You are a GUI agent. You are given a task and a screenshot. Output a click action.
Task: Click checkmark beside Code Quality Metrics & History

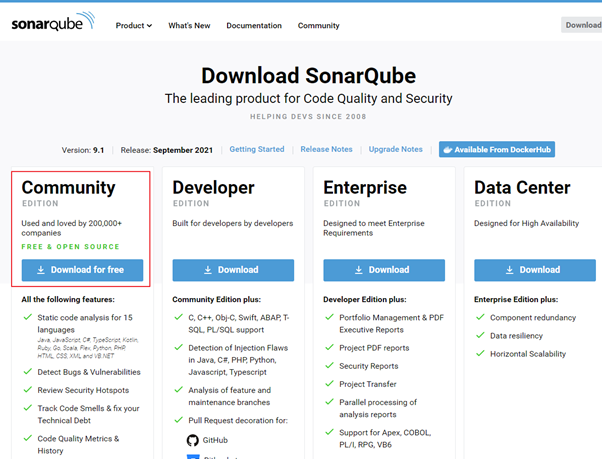pos(28,438)
